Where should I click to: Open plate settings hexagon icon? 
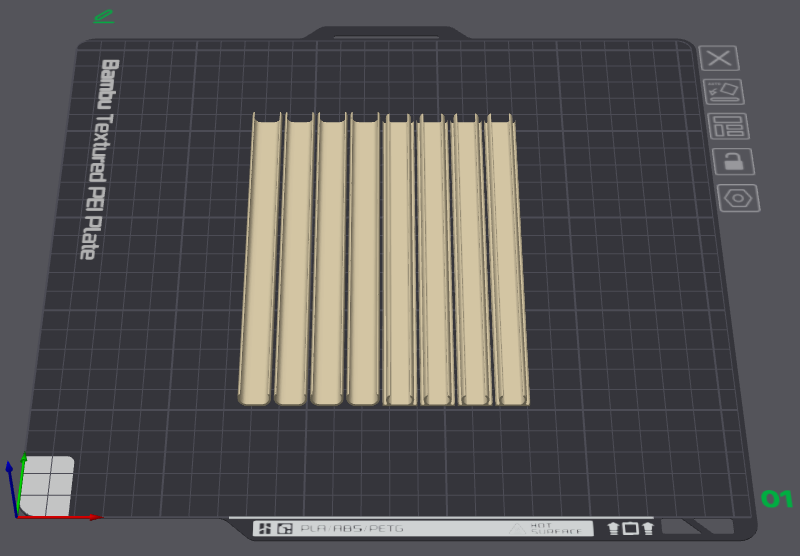(738, 198)
